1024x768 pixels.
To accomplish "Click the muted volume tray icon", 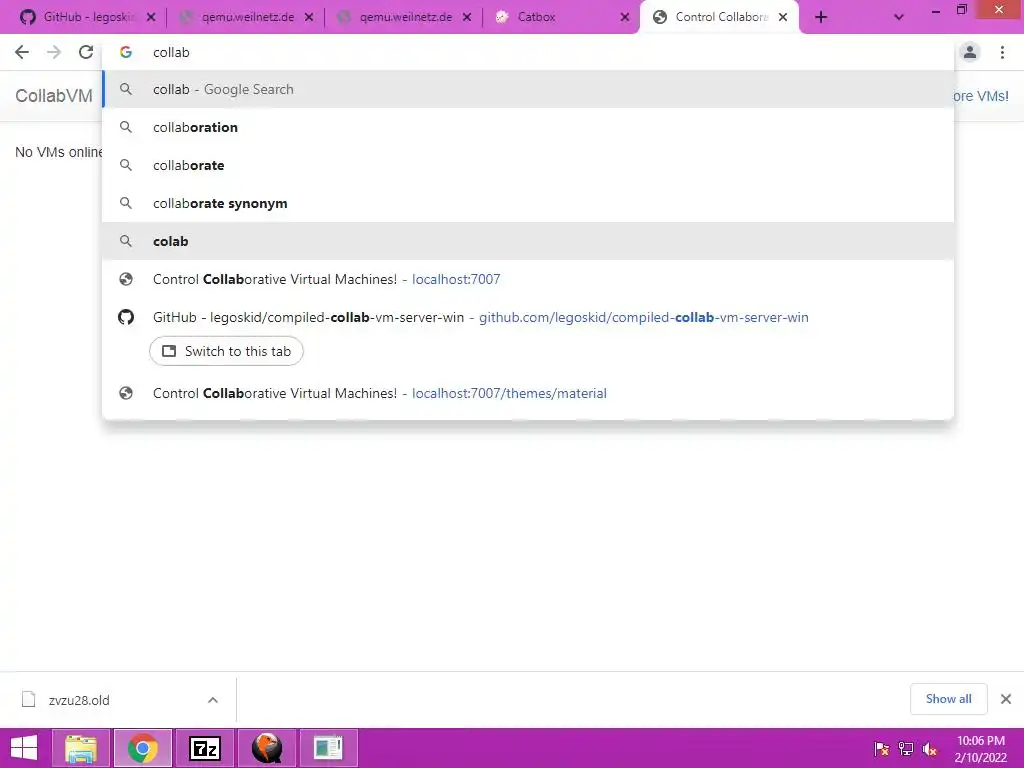I will tap(930, 749).
